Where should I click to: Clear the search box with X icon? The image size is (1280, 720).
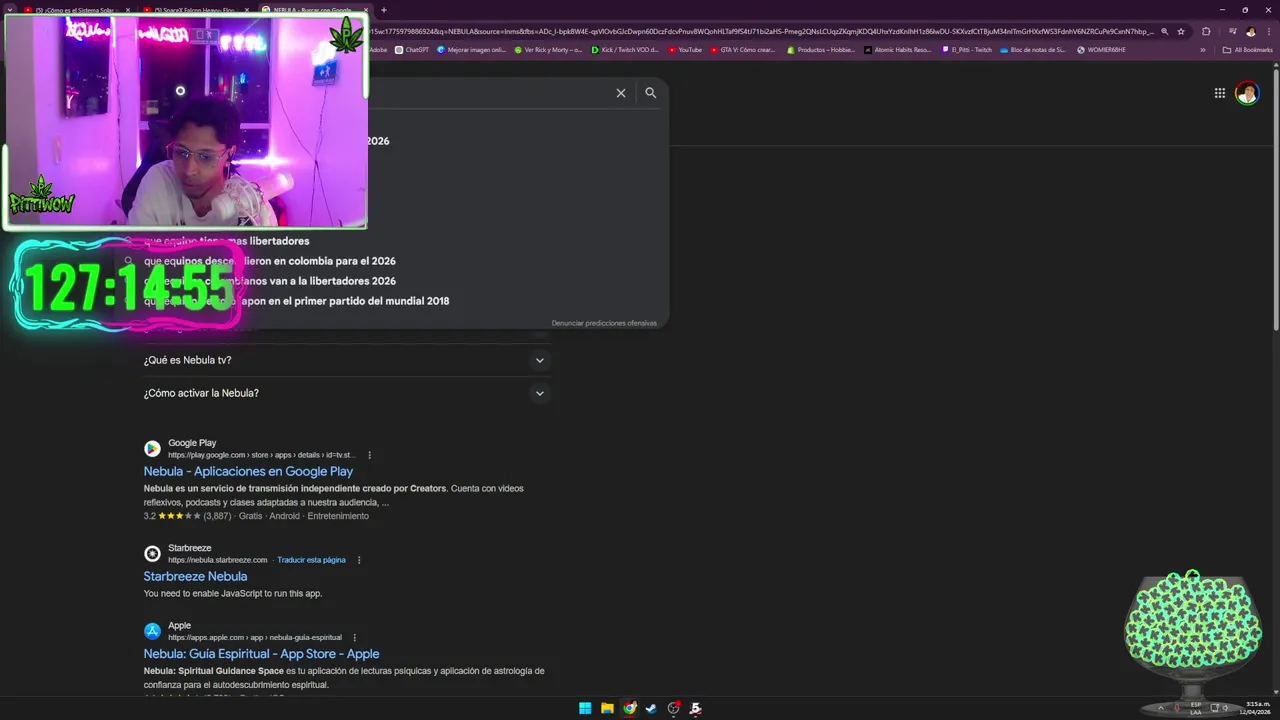click(x=621, y=93)
